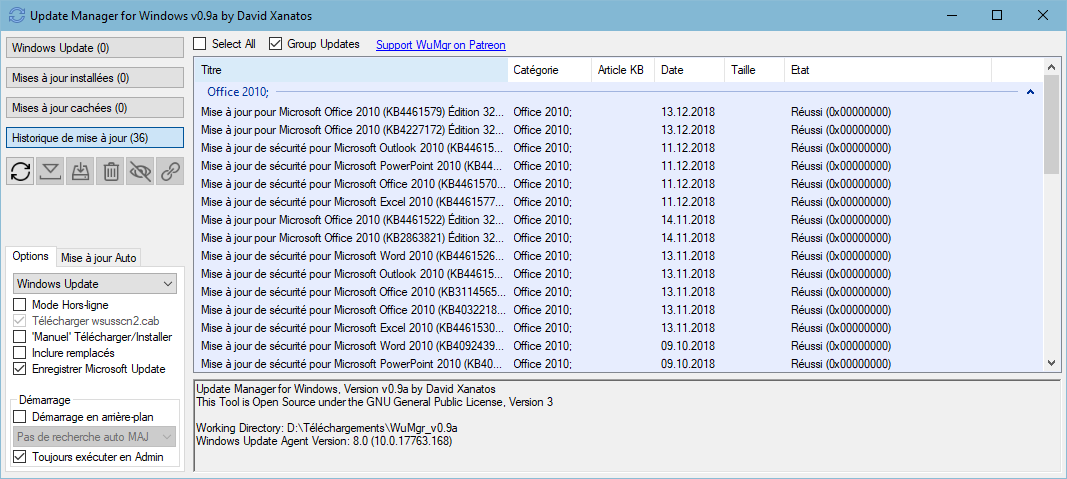Switch to Mise à jour Auto tab
This screenshot has height=479, width=1067.
pyautogui.click(x=99, y=258)
